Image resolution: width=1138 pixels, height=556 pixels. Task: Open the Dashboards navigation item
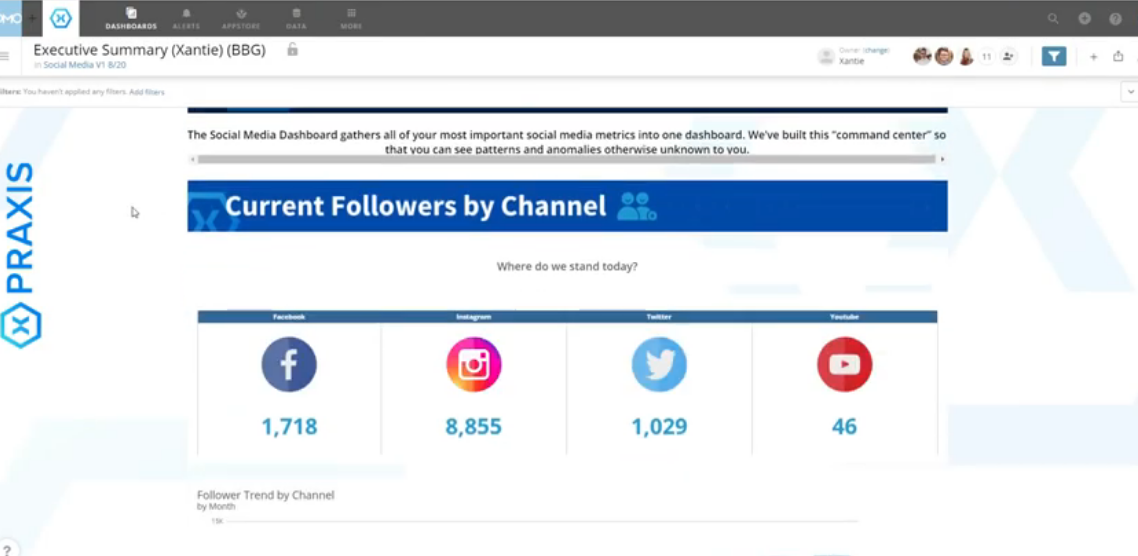pos(131,19)
